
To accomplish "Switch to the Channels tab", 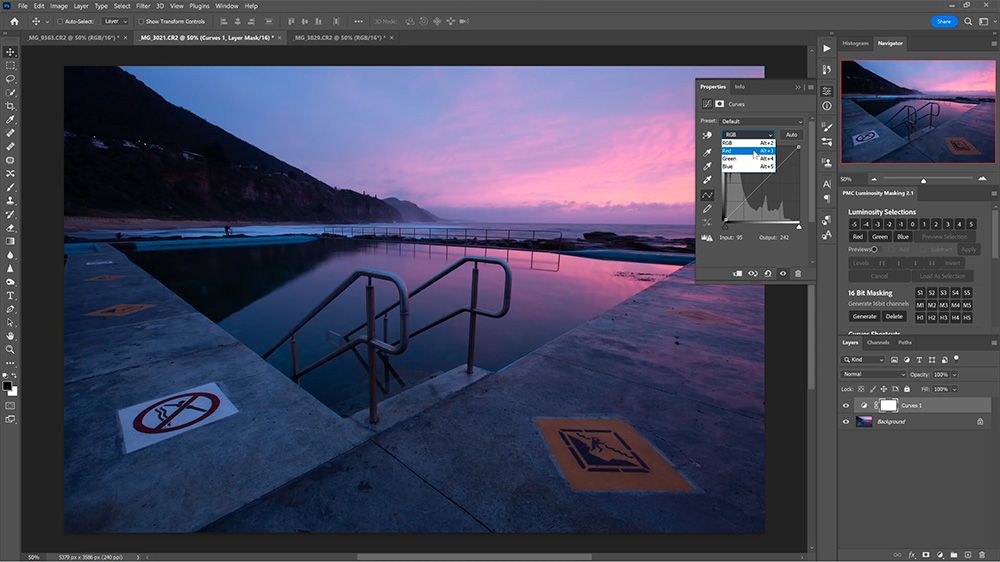I will [x=877, y=343].
